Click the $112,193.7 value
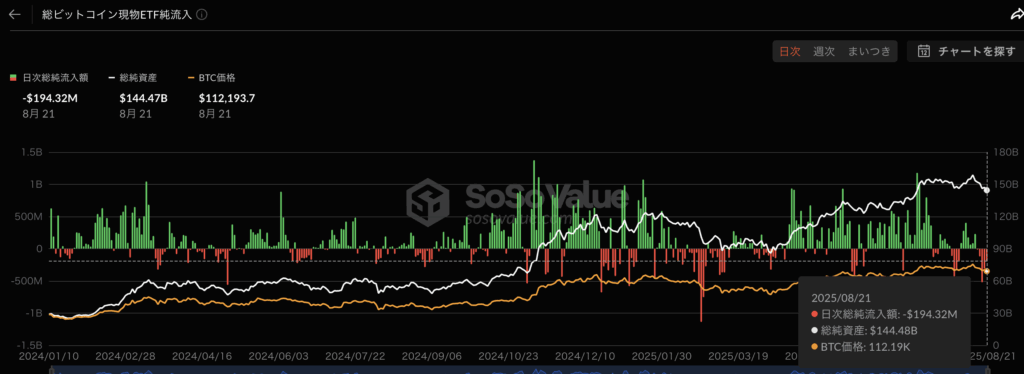The height and width of the screenshot is (374, 1024). pyautogui.click(x=227, y=99)
